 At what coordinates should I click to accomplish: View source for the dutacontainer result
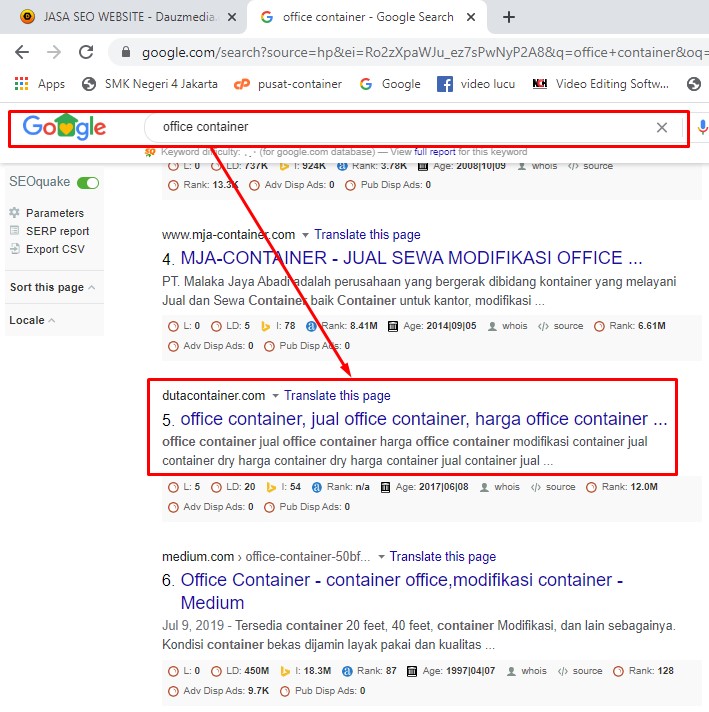pyautogui.click(x=553, y=487)
